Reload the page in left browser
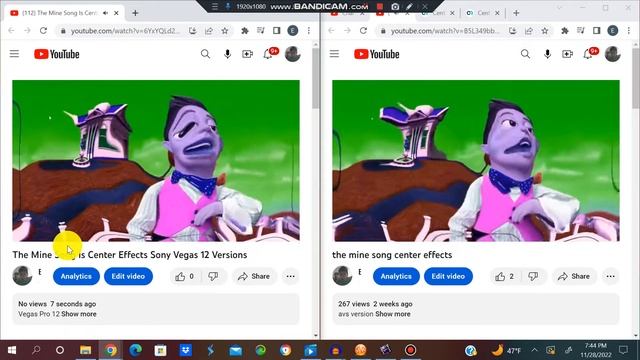This screenshot has width=640, height=360. 43,31
